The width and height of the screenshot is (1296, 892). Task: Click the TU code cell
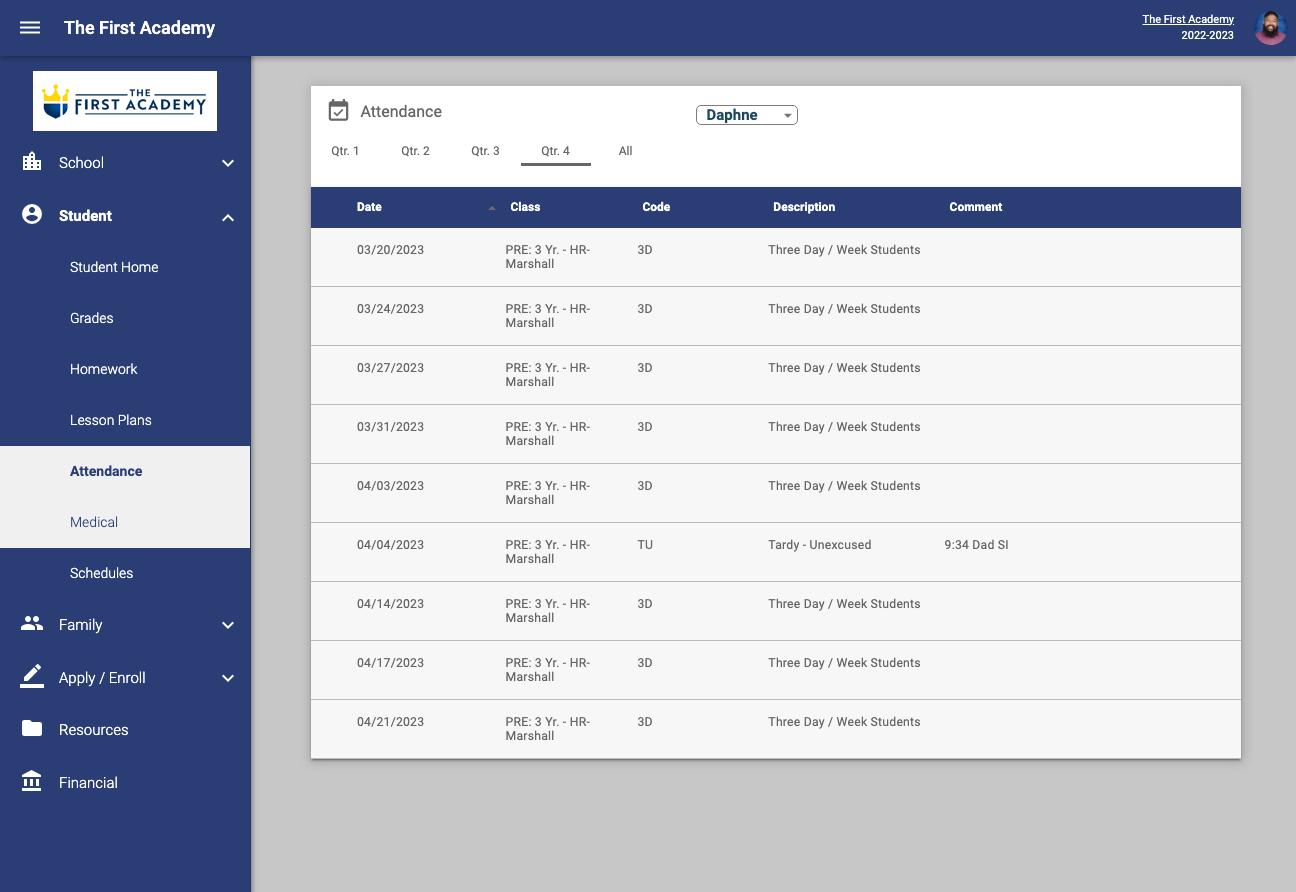coord(645,545)
